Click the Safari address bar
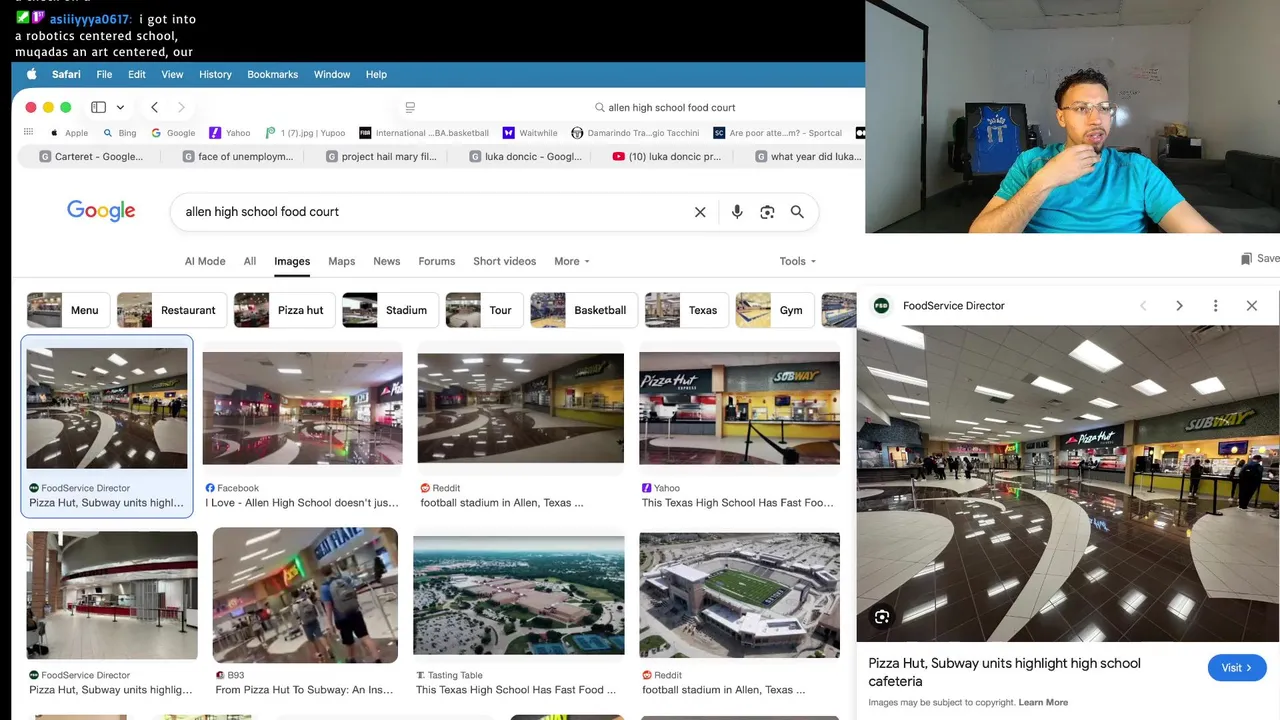The width and height of the screenshot is (1280, 720). pyautogui.click(x=665, y=107)
